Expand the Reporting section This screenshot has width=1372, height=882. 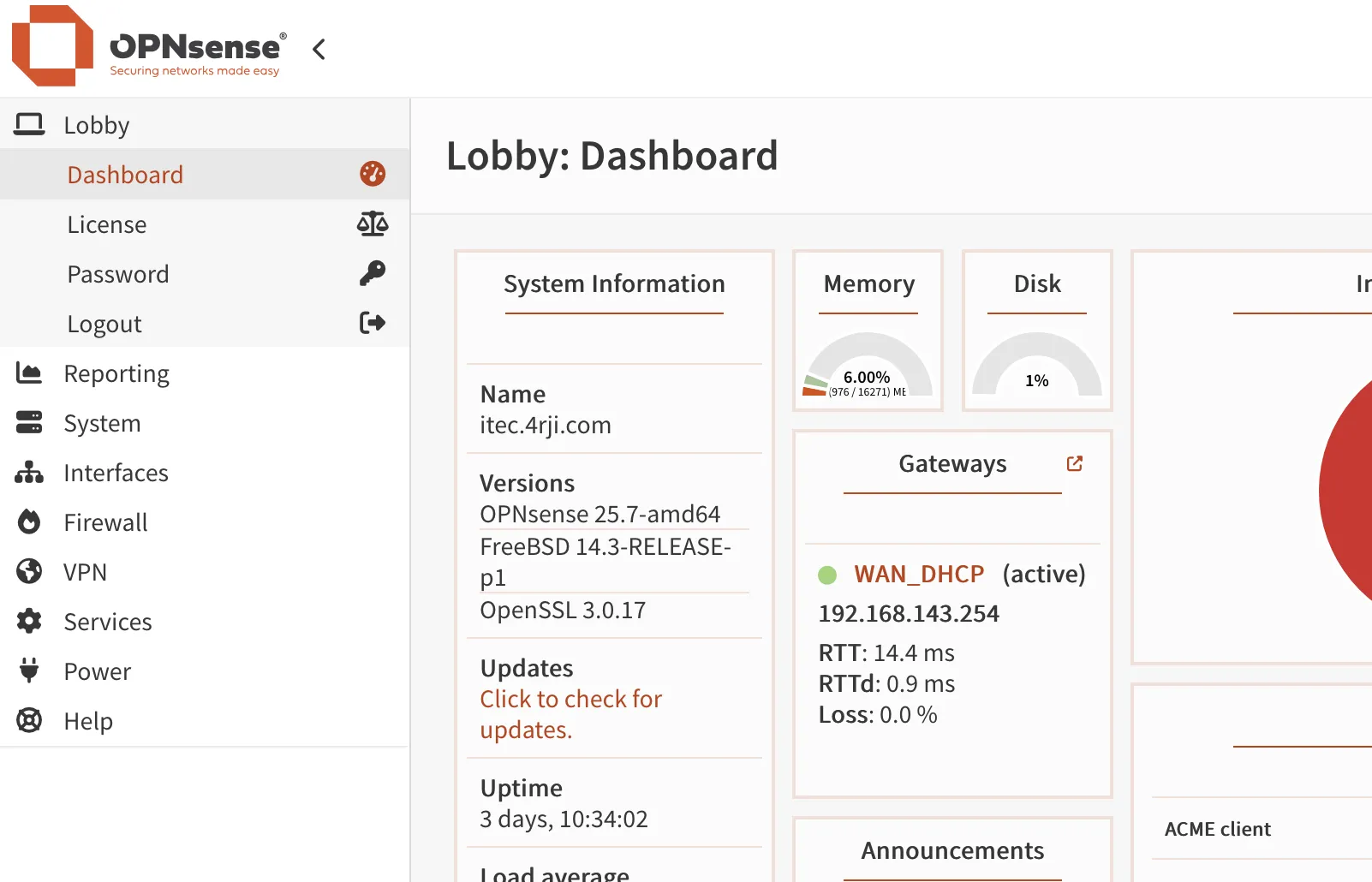pos(116,373)
